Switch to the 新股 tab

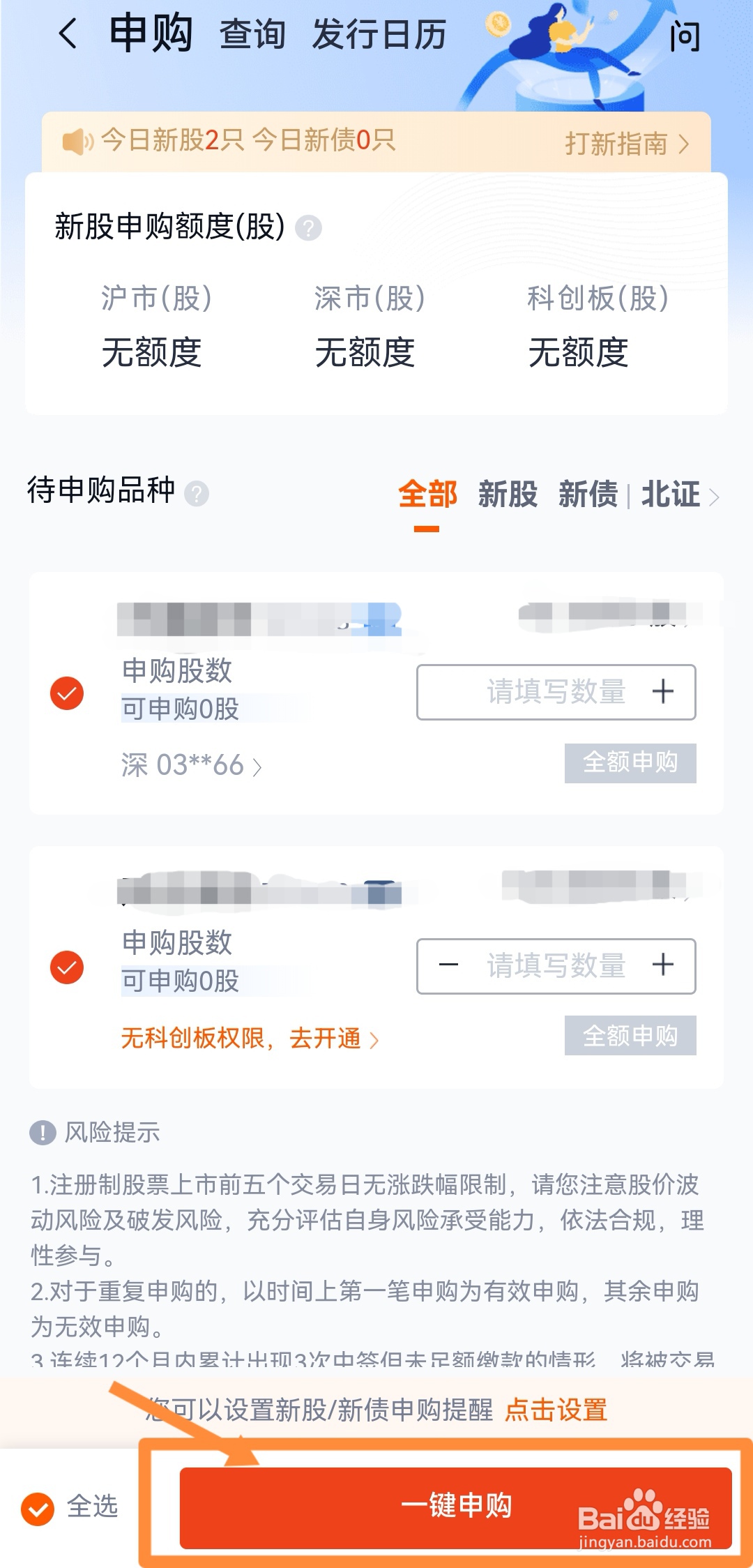click(x=508, y=495)
